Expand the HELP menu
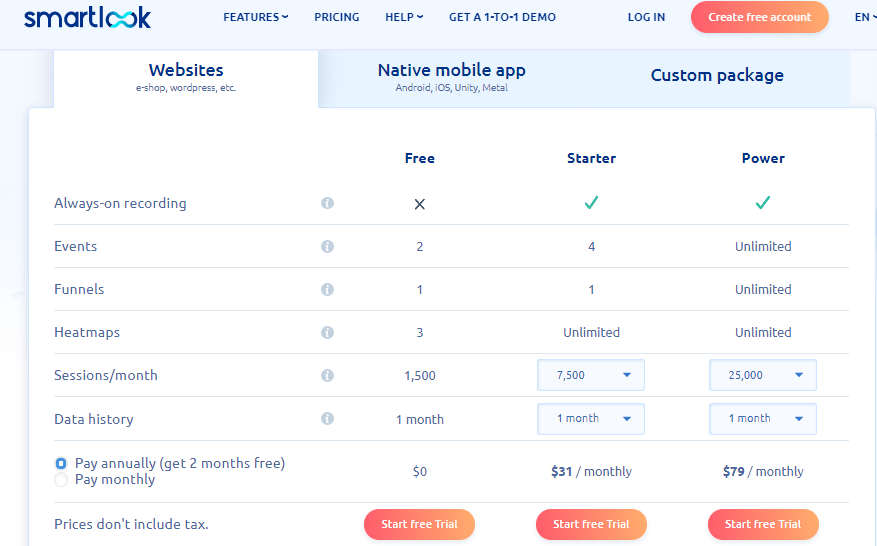 (404, 17)
